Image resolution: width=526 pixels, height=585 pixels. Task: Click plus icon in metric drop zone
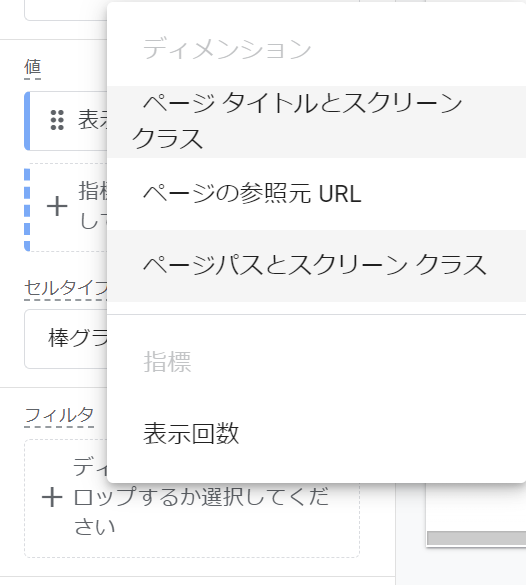[x=57, y=207]
